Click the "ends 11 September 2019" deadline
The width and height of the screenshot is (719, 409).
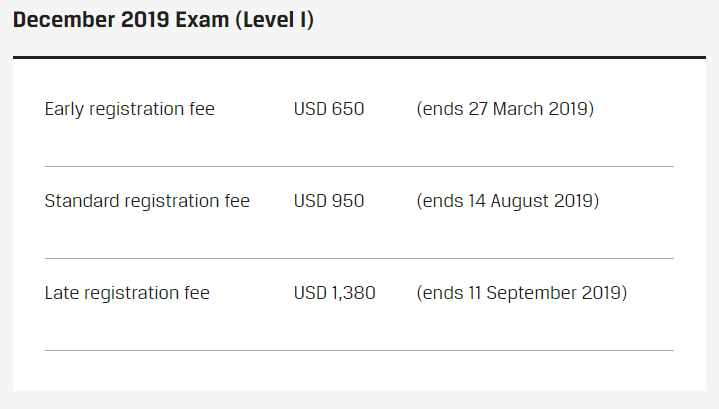point(521,293)
